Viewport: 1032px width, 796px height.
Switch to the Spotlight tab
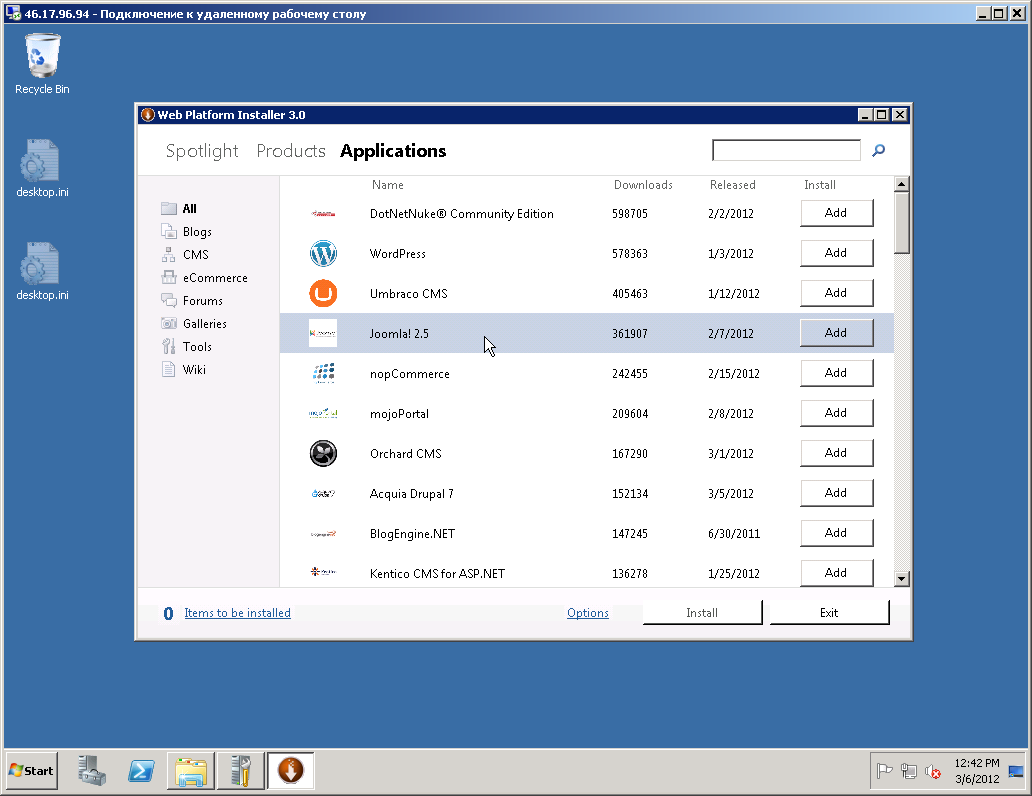202,151
